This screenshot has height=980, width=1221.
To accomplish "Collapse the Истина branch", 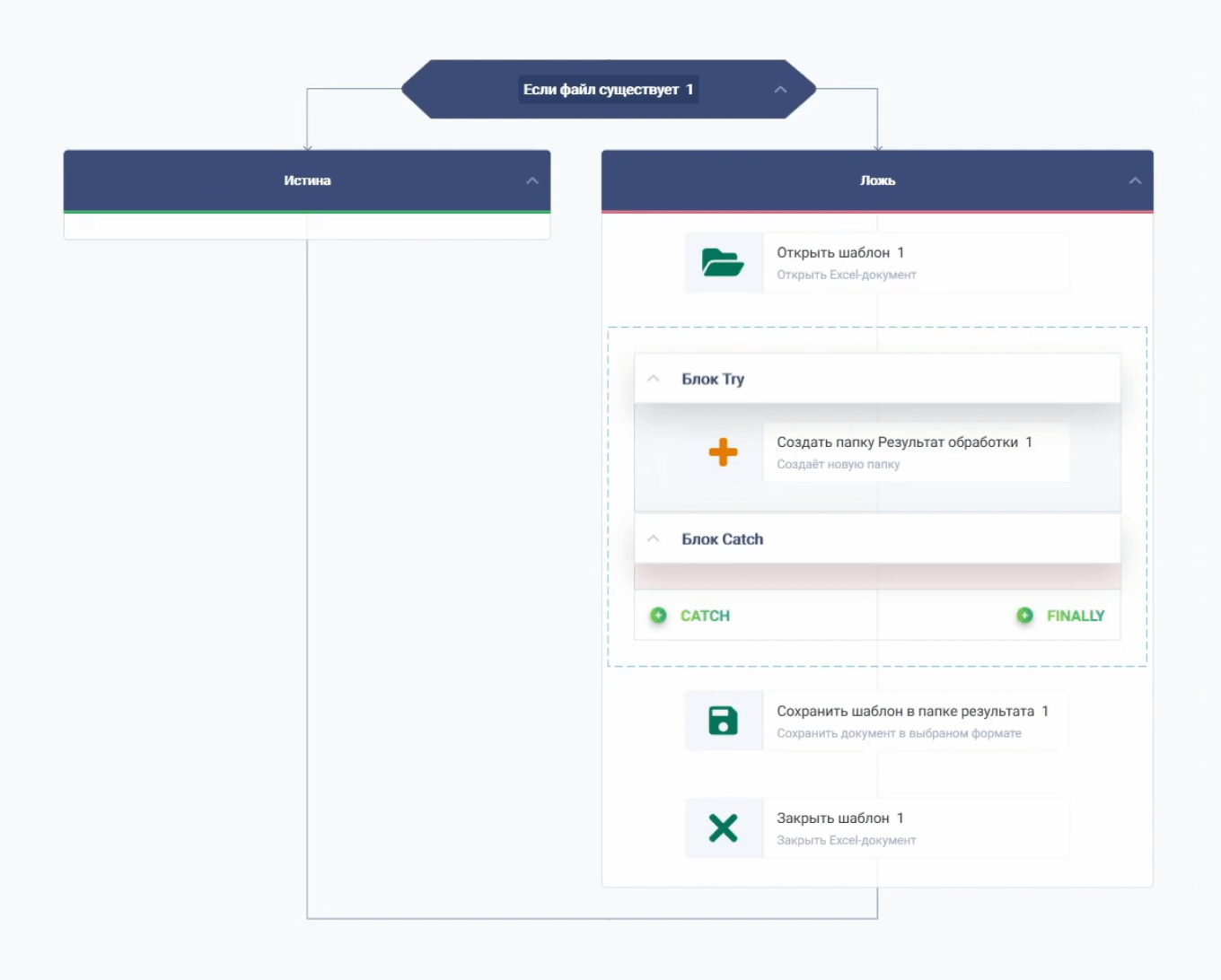I will tap(532, 180).
